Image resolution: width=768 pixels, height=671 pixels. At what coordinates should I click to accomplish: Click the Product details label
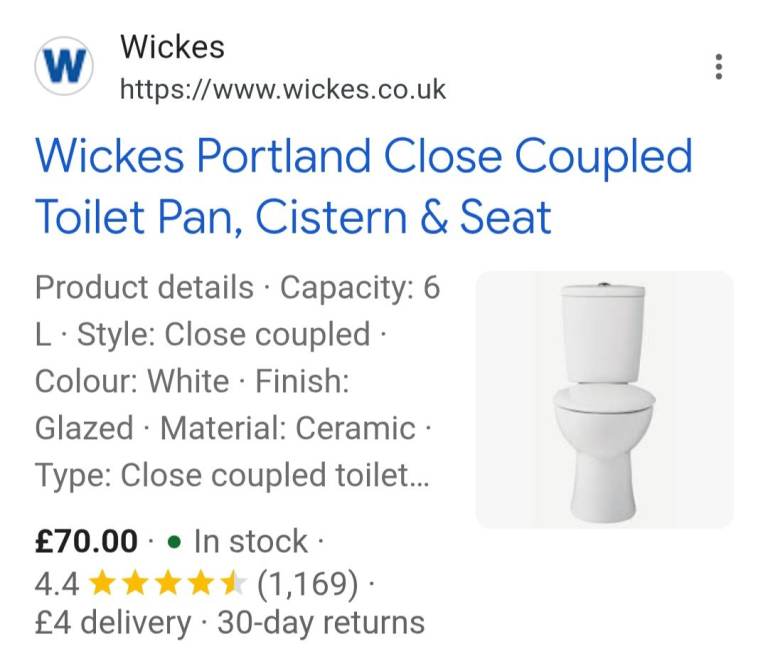point(144,288)
